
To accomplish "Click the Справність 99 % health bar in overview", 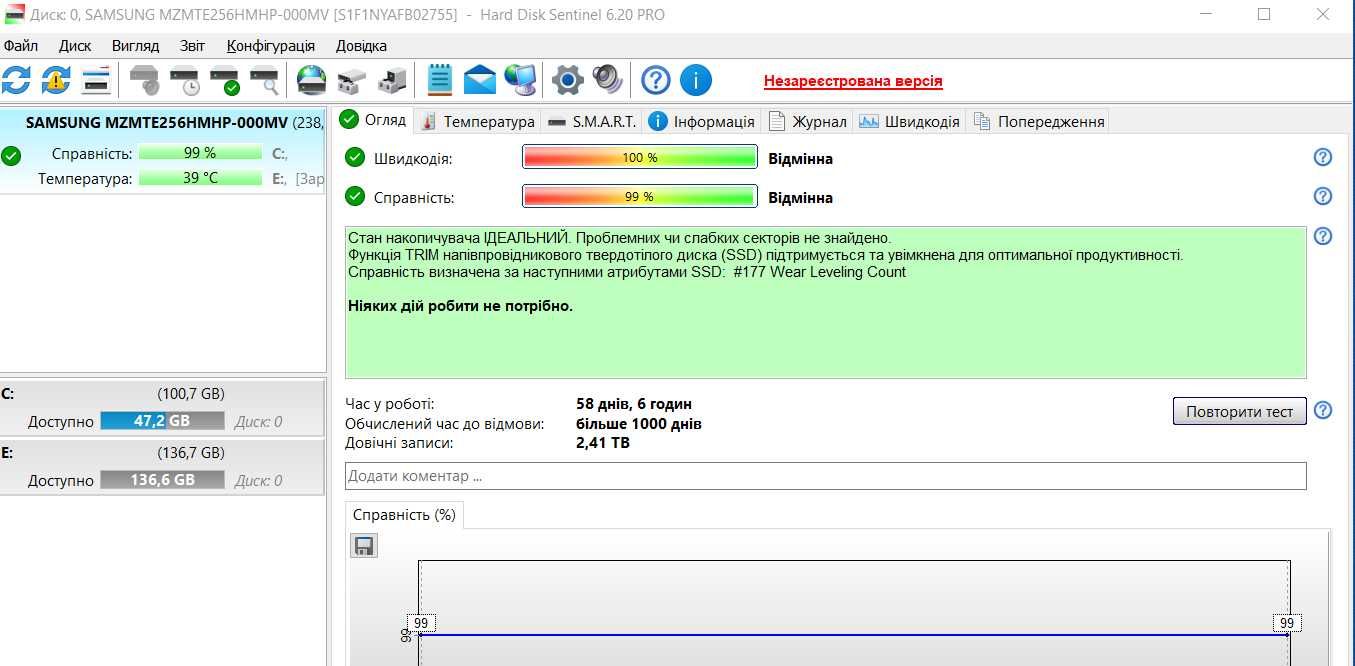I will (x=640, y=197).
